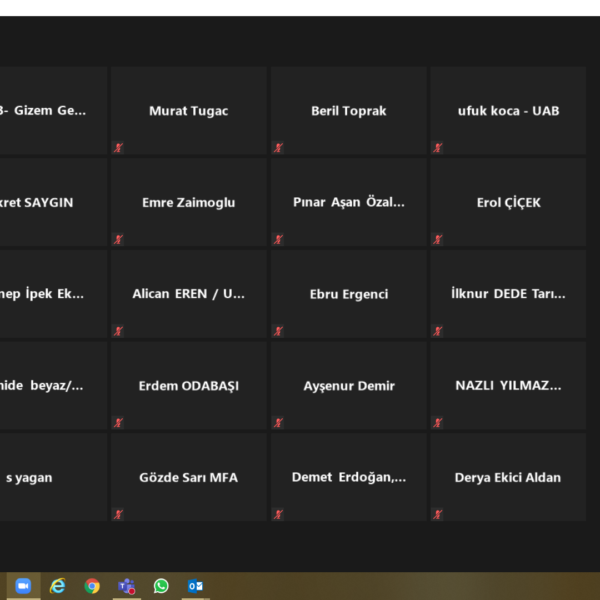Click muted mic icon on Emre Zaimoglu tile
The height and width of the screenshot is (600, 600).
coord(118,240)
